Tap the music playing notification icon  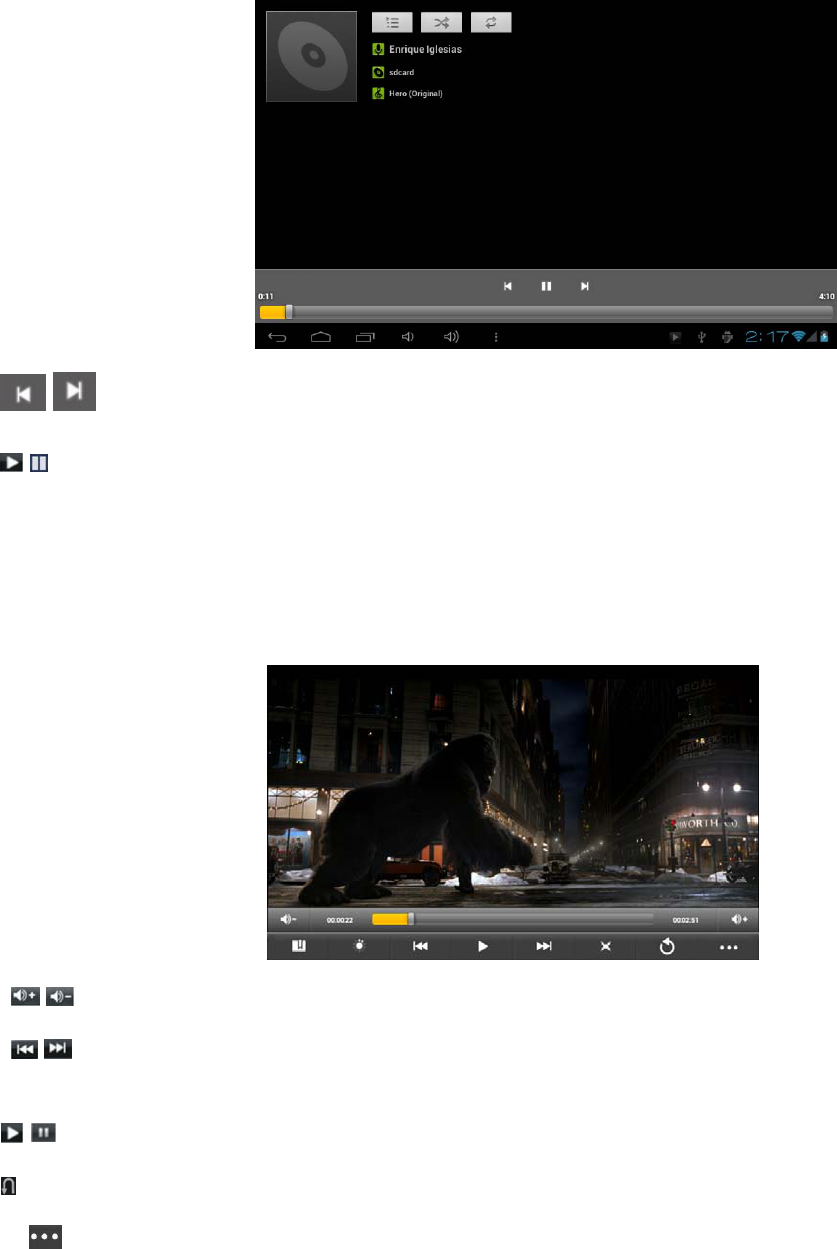point(676,338)
